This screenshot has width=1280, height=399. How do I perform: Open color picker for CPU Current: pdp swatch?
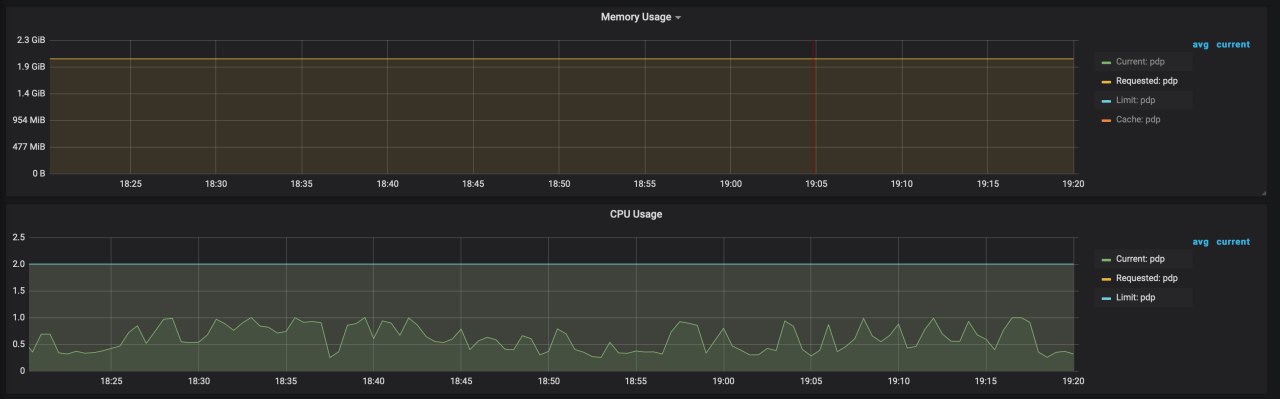click(1106, 259)
